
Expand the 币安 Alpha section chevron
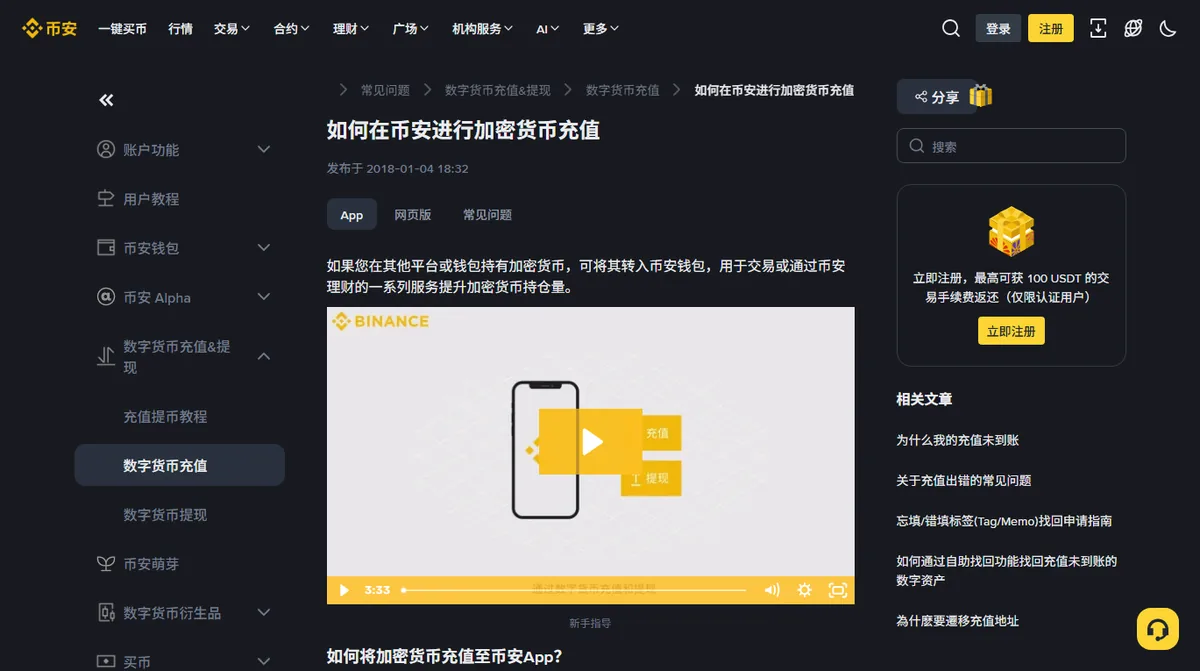click(264, 297)
